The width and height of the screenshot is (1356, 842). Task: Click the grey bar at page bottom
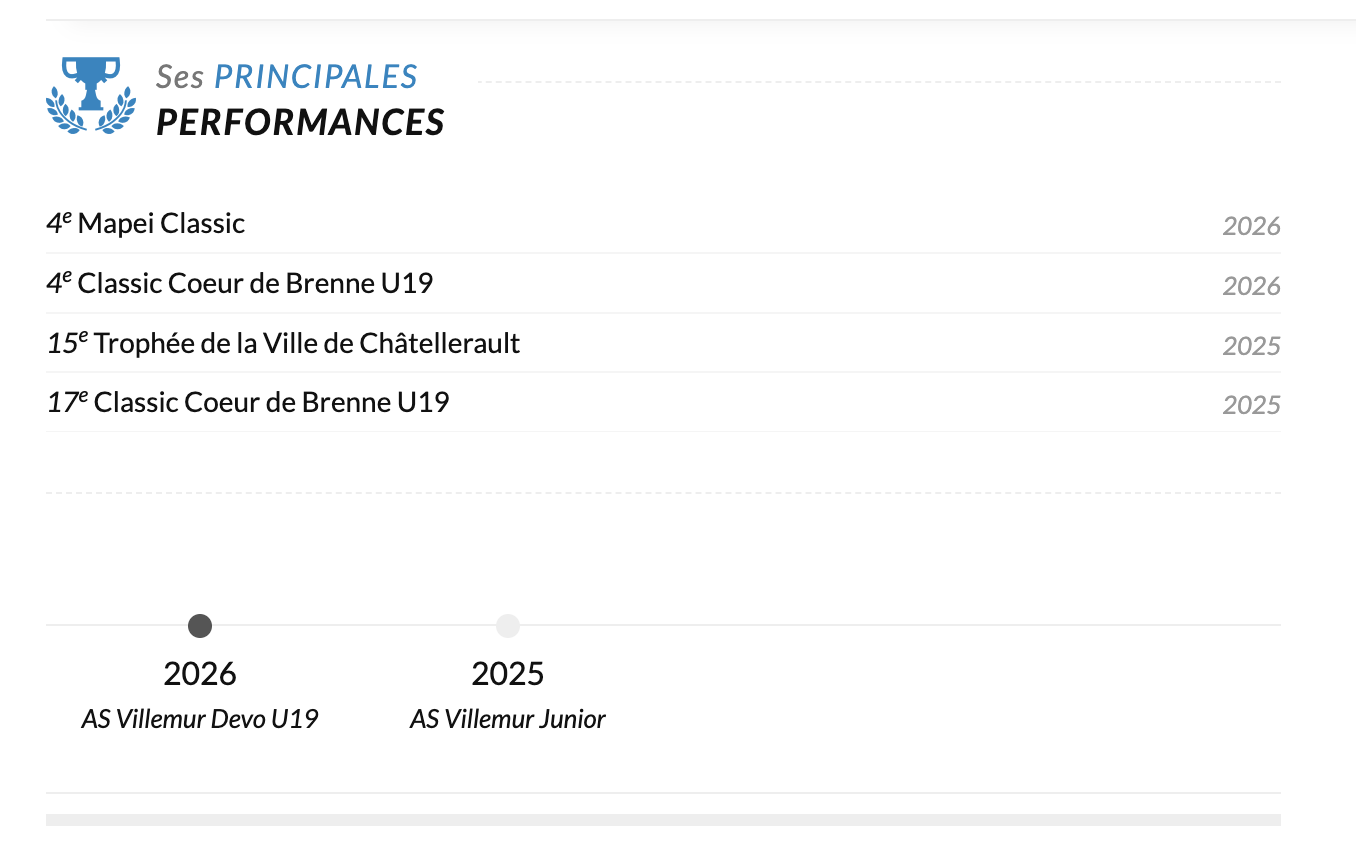tap(663, 820)
